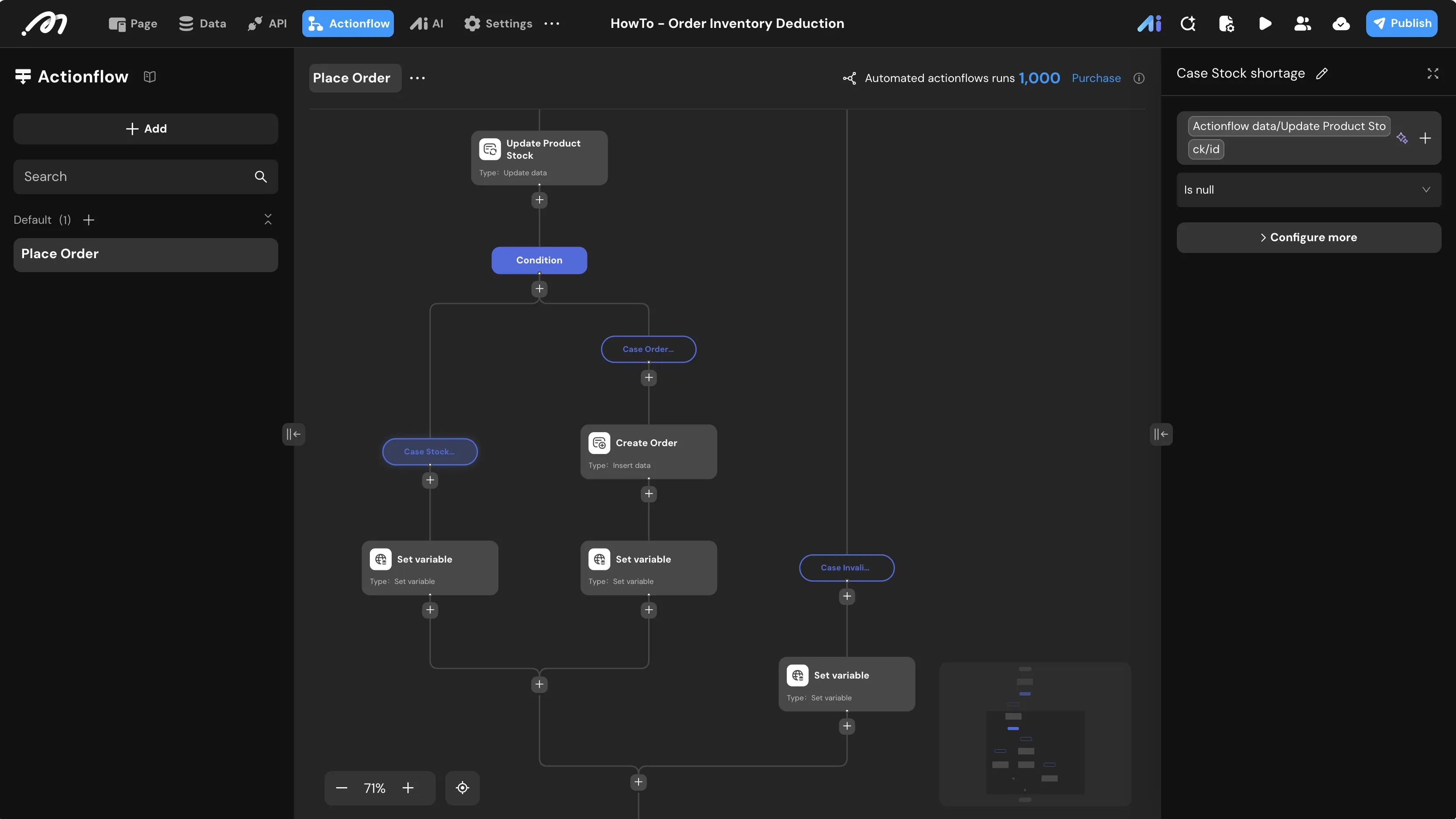This screenshot has height=819, width=1456.
Task: Click the plus below the Case Stock node
Action: coord(430,480)
